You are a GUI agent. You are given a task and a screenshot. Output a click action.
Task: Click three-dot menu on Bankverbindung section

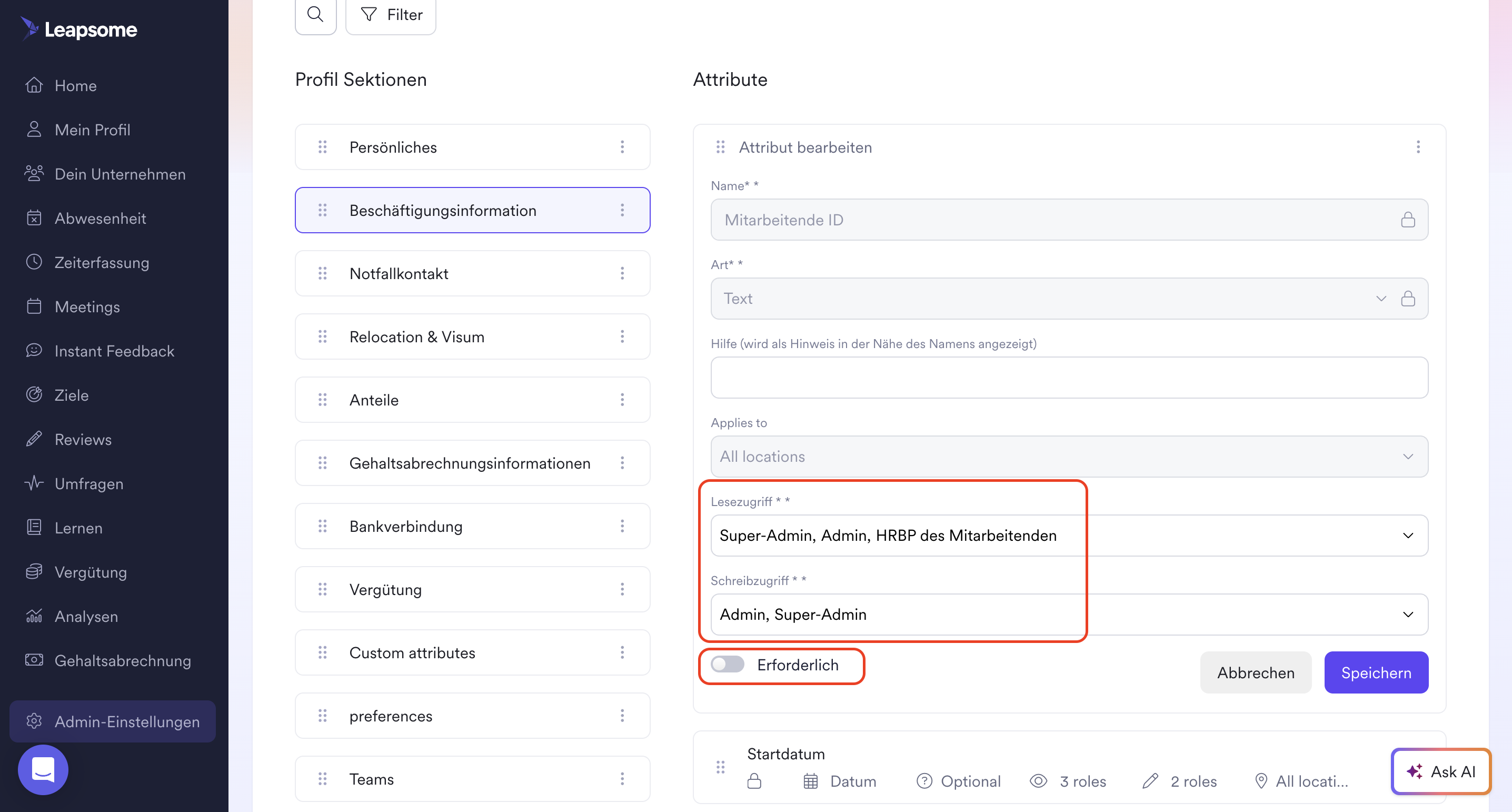[x=622, y=526]
